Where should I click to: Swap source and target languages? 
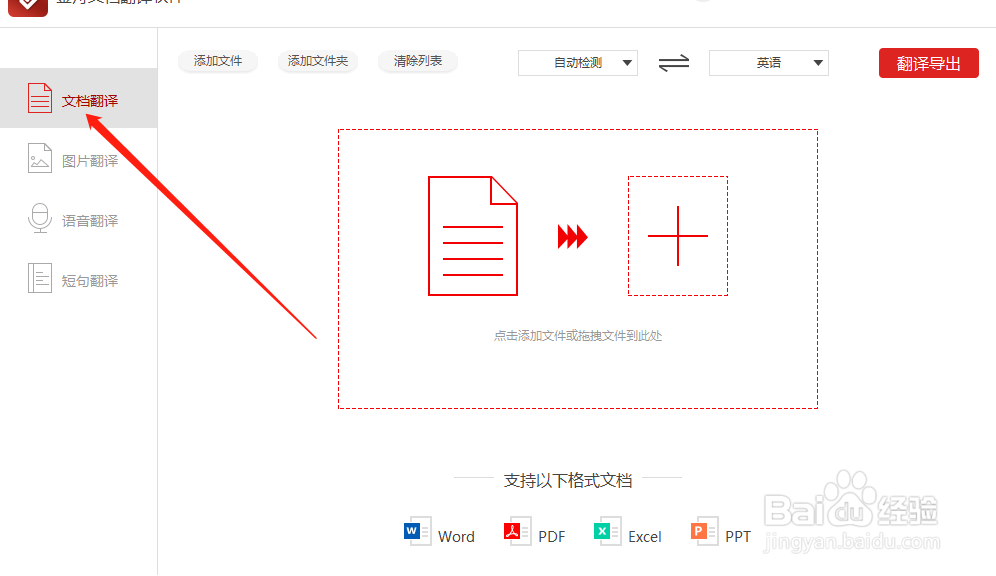point(673,62)
